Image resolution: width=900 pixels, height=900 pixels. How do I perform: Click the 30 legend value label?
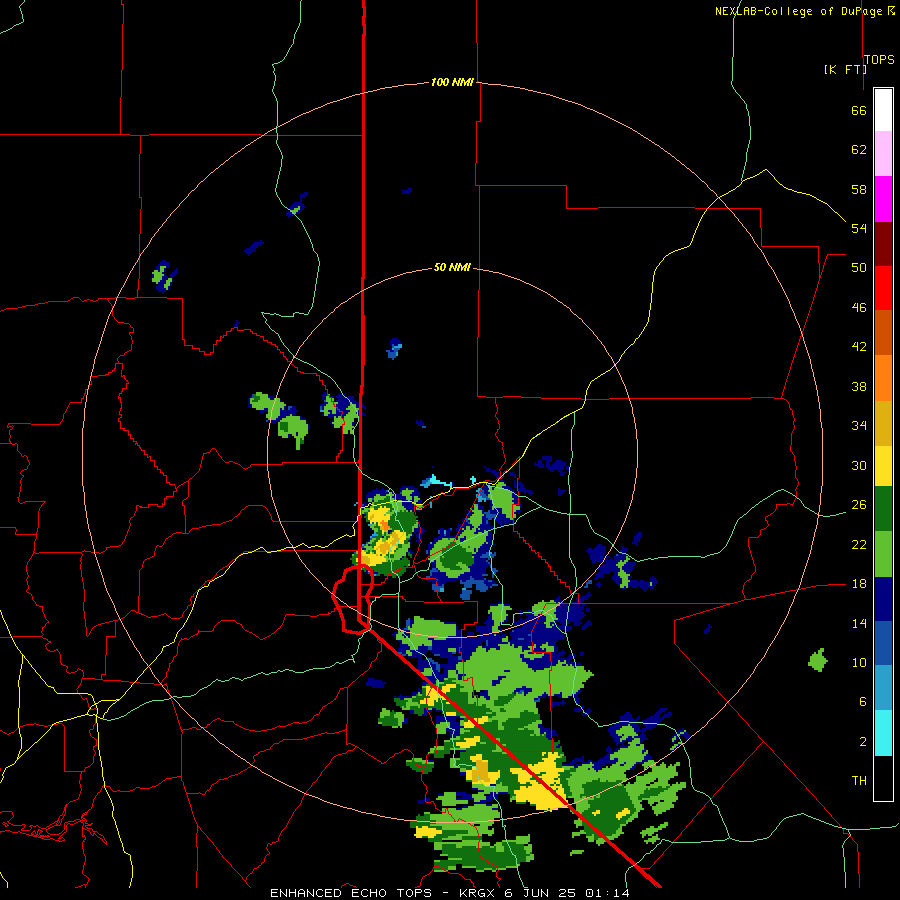click(x=859, y=465)
